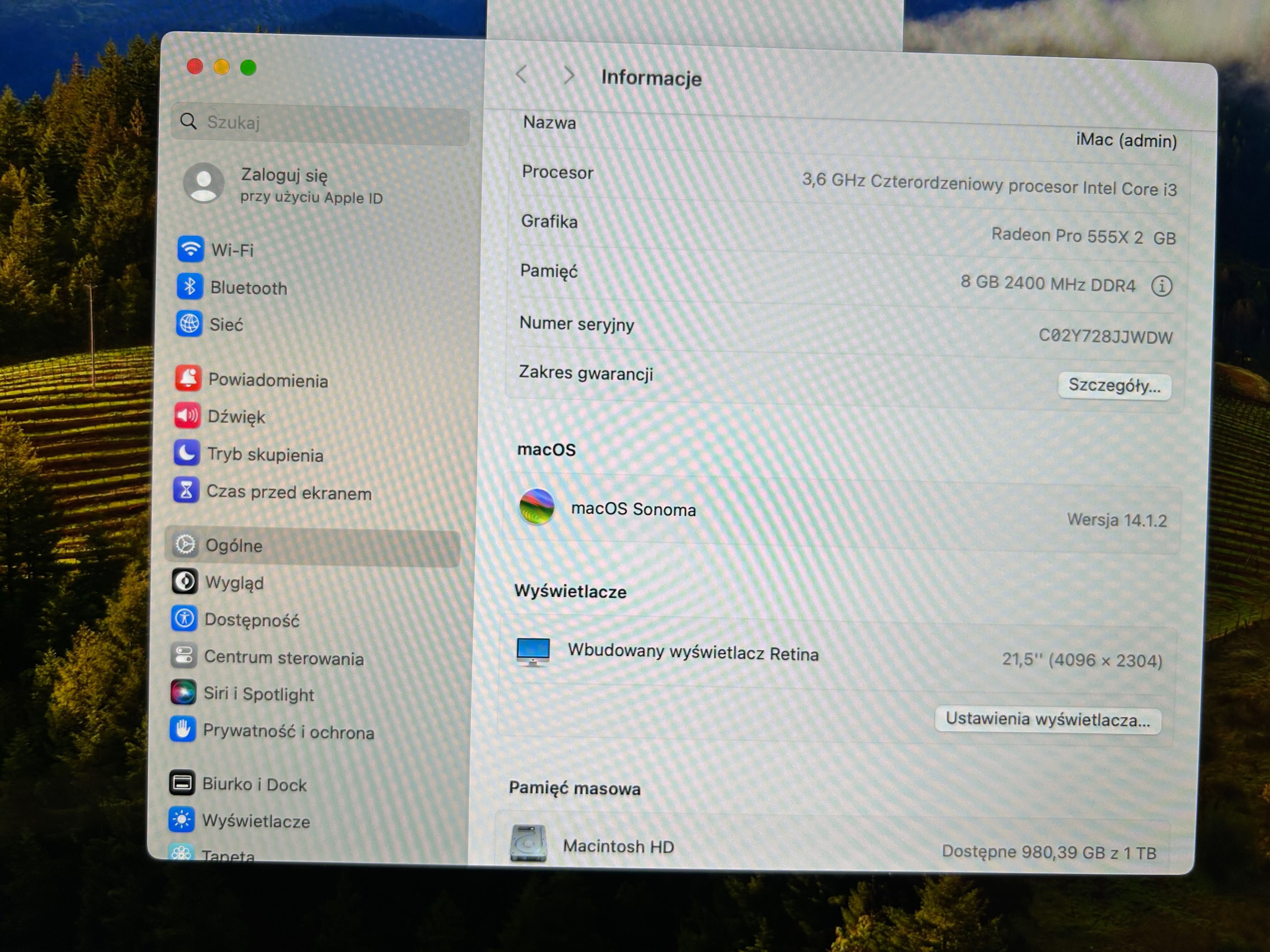Select Dostępność label in sidebar
This screenshot has height=952, width=1270.
click(x=252, y=620)
